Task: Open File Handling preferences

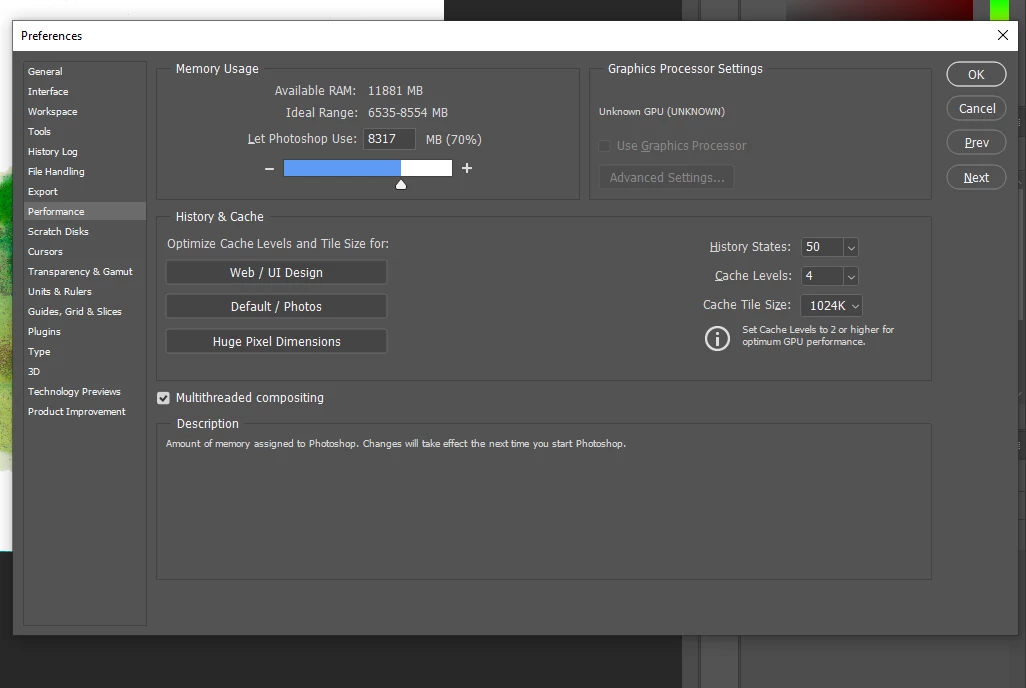Action: click(x=84, y=172)
